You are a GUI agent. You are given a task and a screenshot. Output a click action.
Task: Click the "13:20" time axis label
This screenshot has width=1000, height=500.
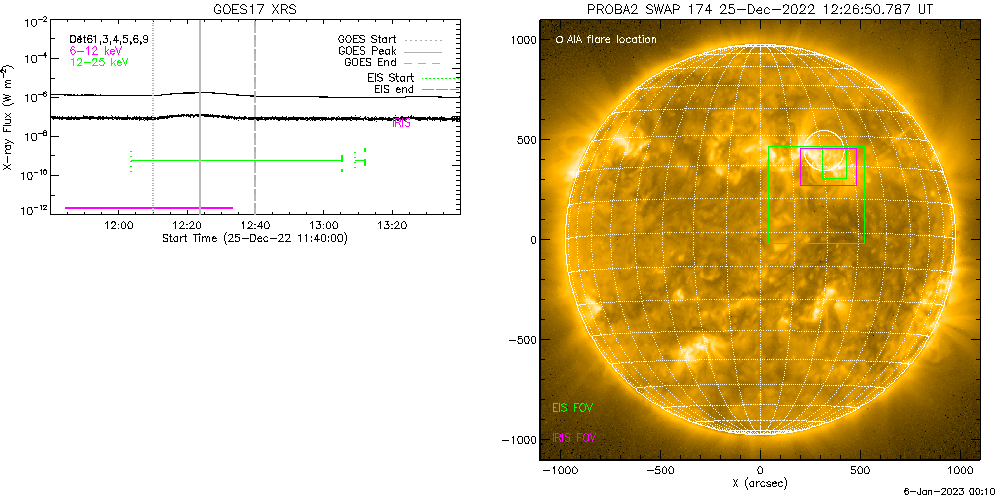click(x=392, y=225)
